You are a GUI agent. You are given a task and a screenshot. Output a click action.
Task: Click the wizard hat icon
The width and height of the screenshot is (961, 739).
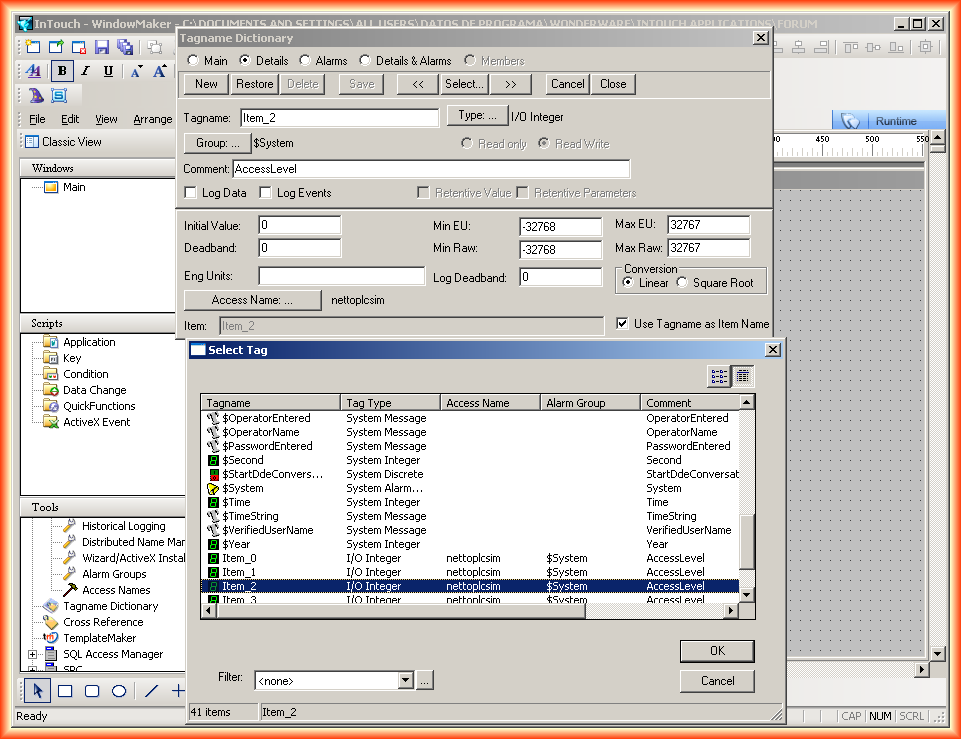(36, 96)
